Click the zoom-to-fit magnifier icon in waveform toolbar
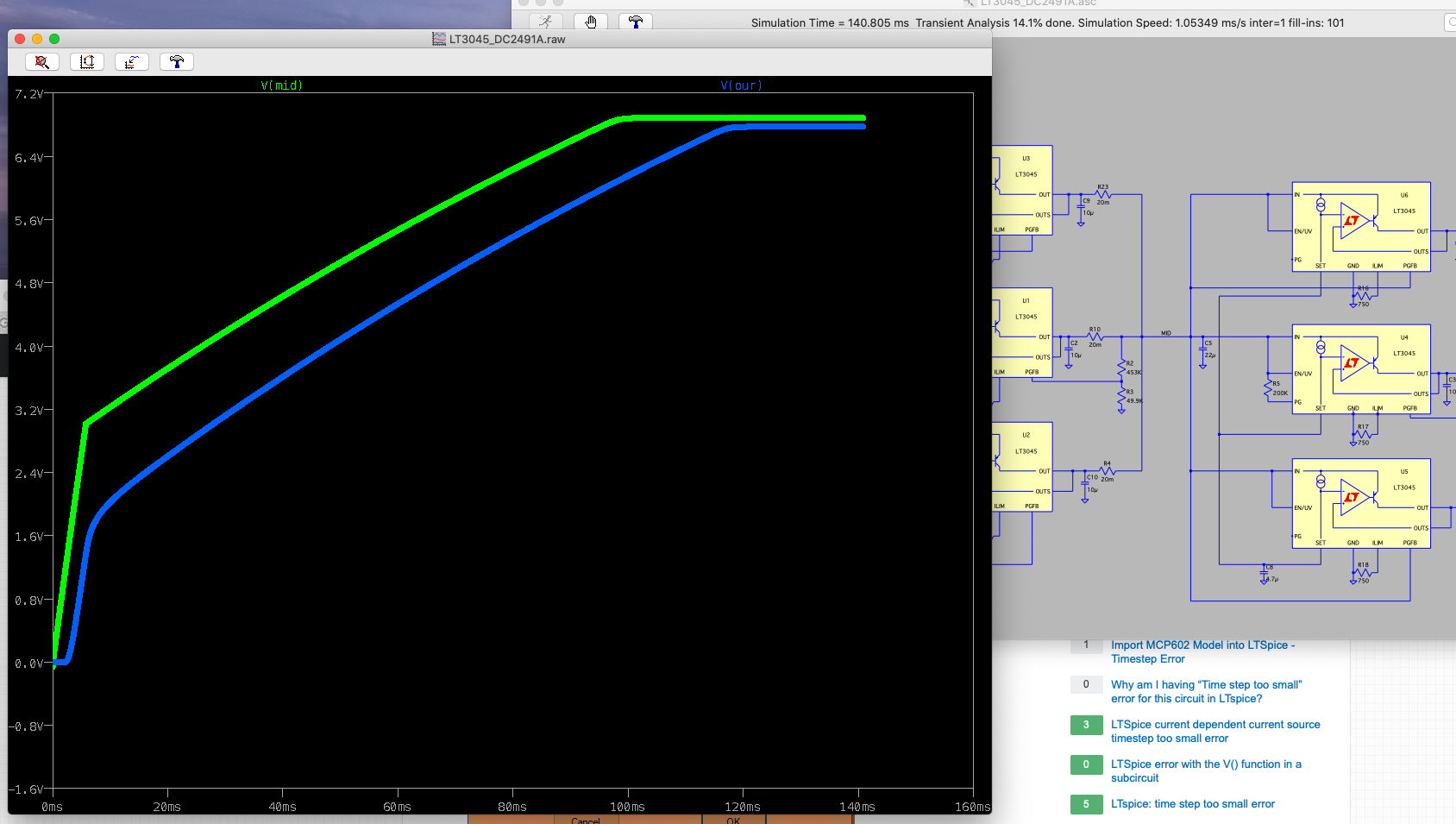Image resolution: width=1456 pixels, height=824 pixels. click(42, 61)
